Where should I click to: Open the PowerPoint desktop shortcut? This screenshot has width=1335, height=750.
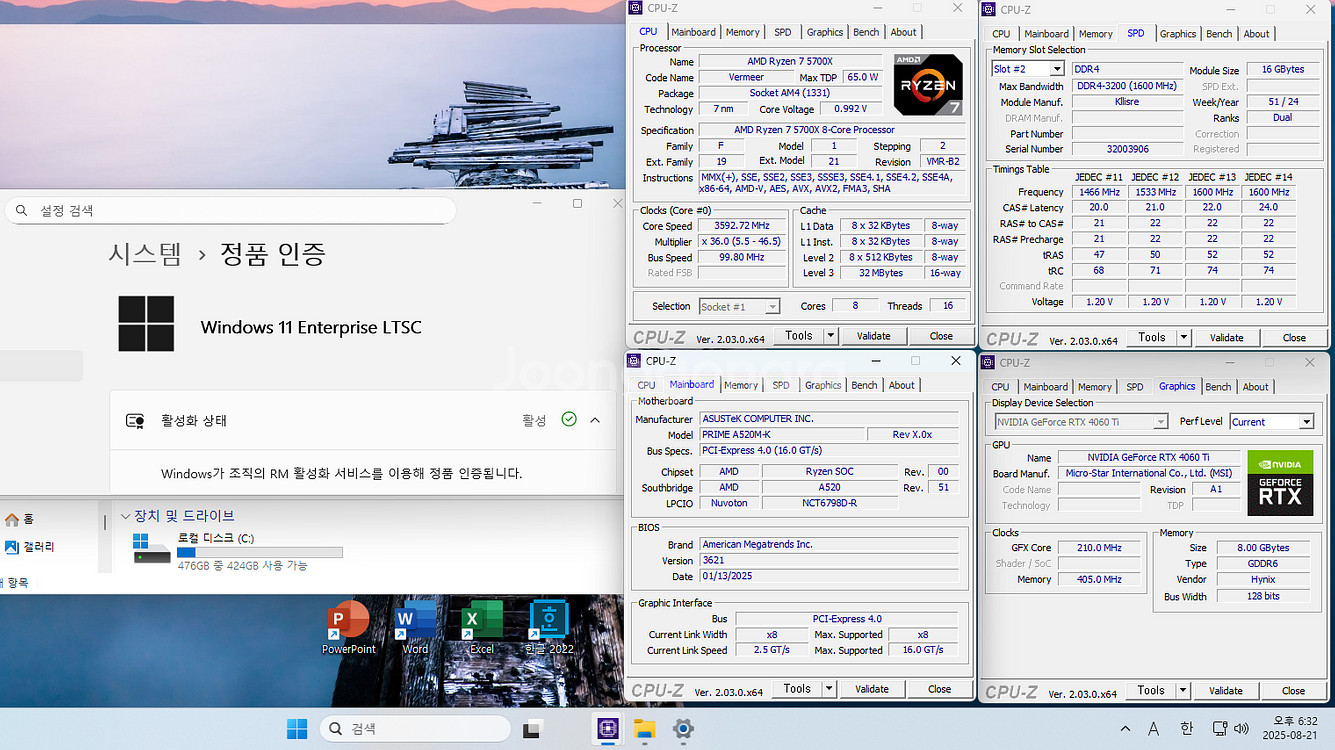(x=348, y=628)
